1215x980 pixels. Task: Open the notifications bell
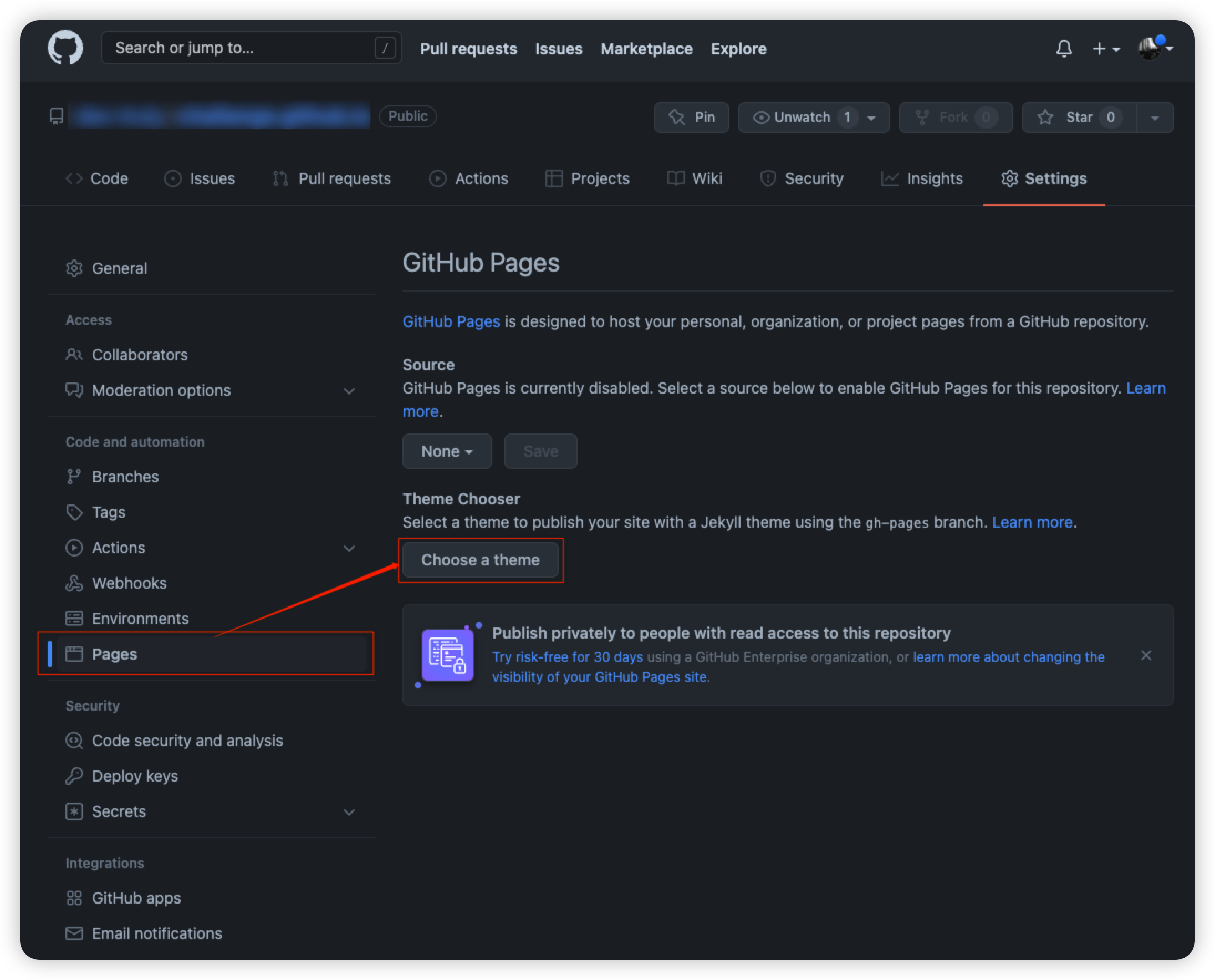1064,49
